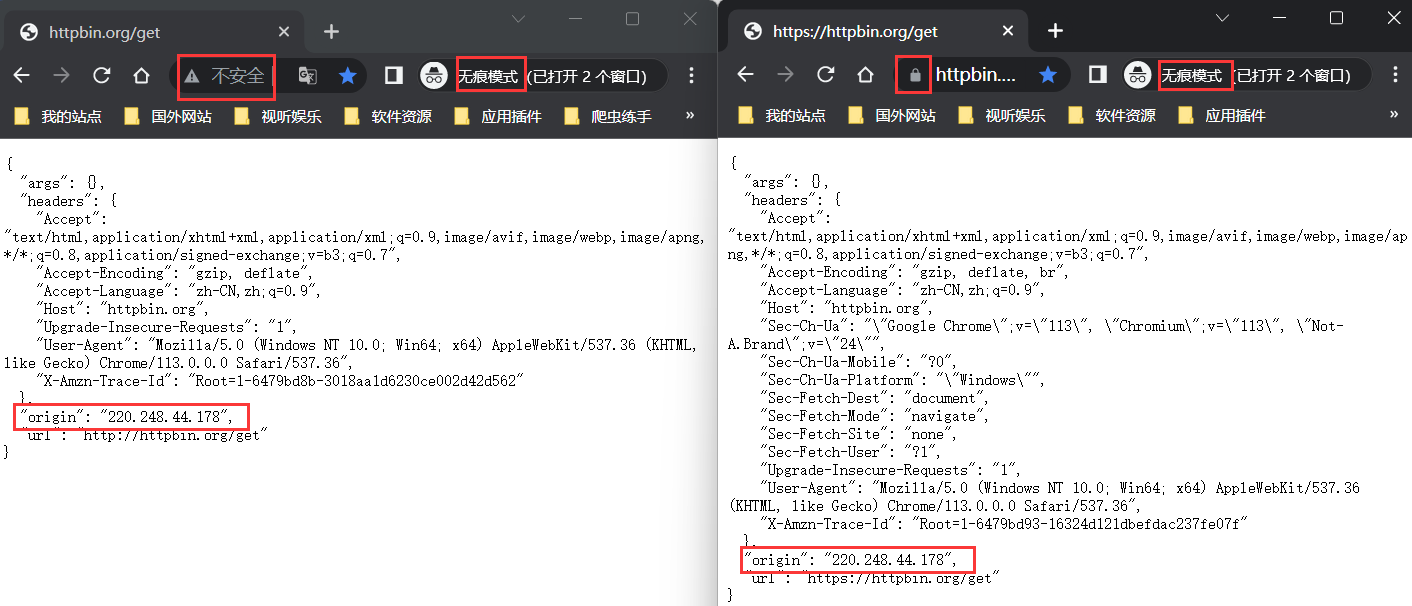This screenshot has height=606, width=1412.
Task: Click the translate icon in the left address bar
Action: [308, 75]
